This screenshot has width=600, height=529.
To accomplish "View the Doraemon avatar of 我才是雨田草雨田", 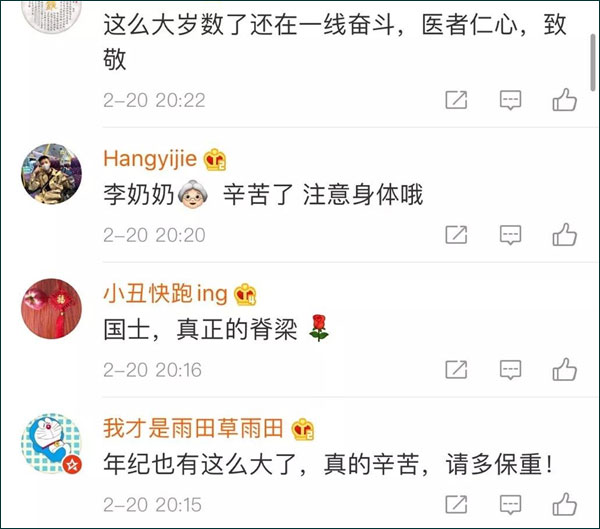I will 51,443.
